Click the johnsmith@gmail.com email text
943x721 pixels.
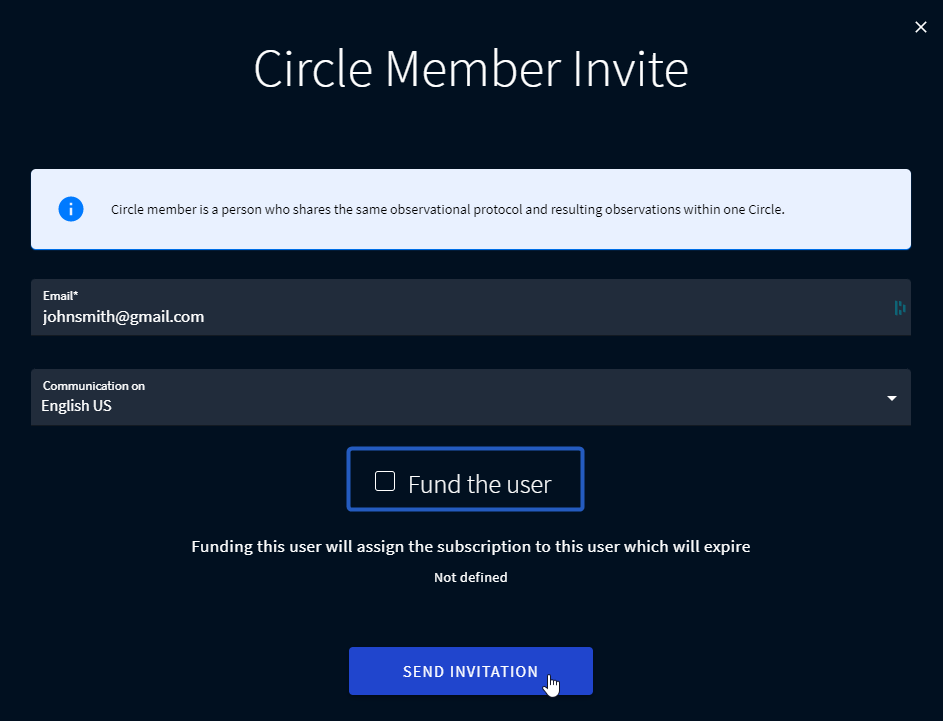point(123,317)
